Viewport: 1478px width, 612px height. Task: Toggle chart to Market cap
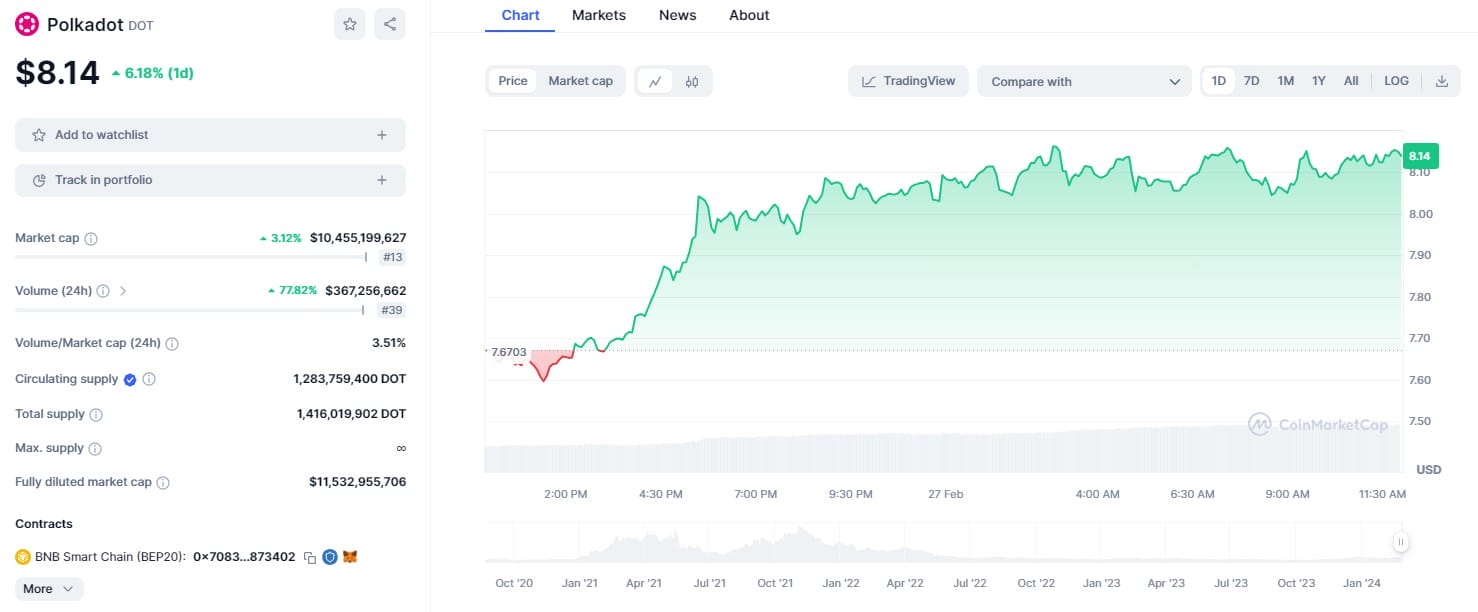(x=580, y=81)
